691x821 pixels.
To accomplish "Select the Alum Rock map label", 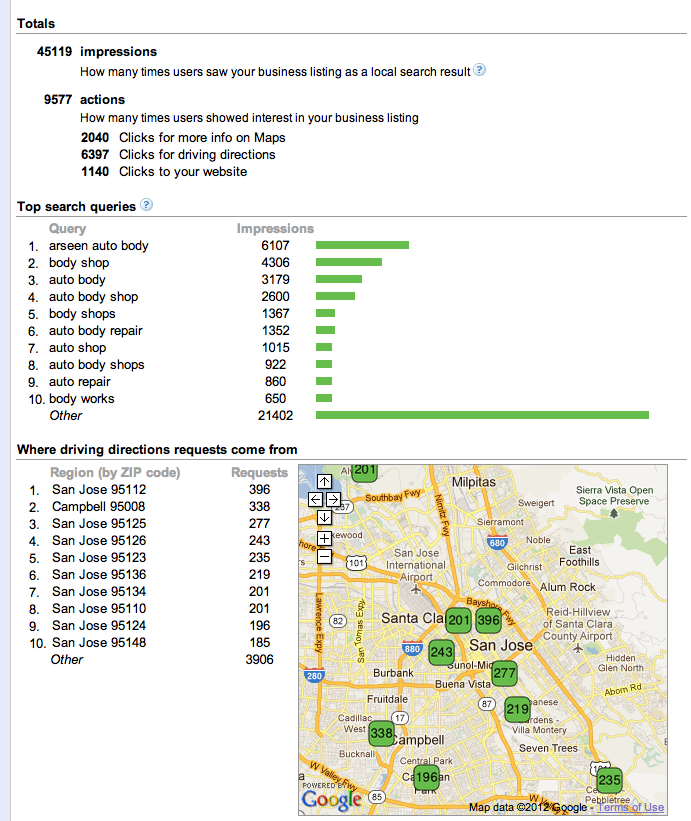I will coord(568,587).
